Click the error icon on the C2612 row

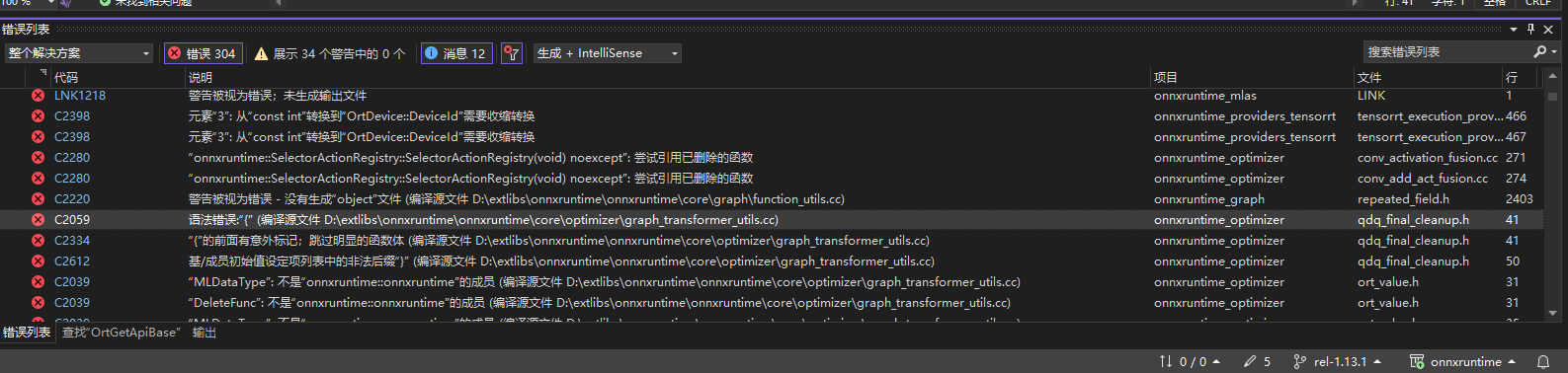pos(38,261)
